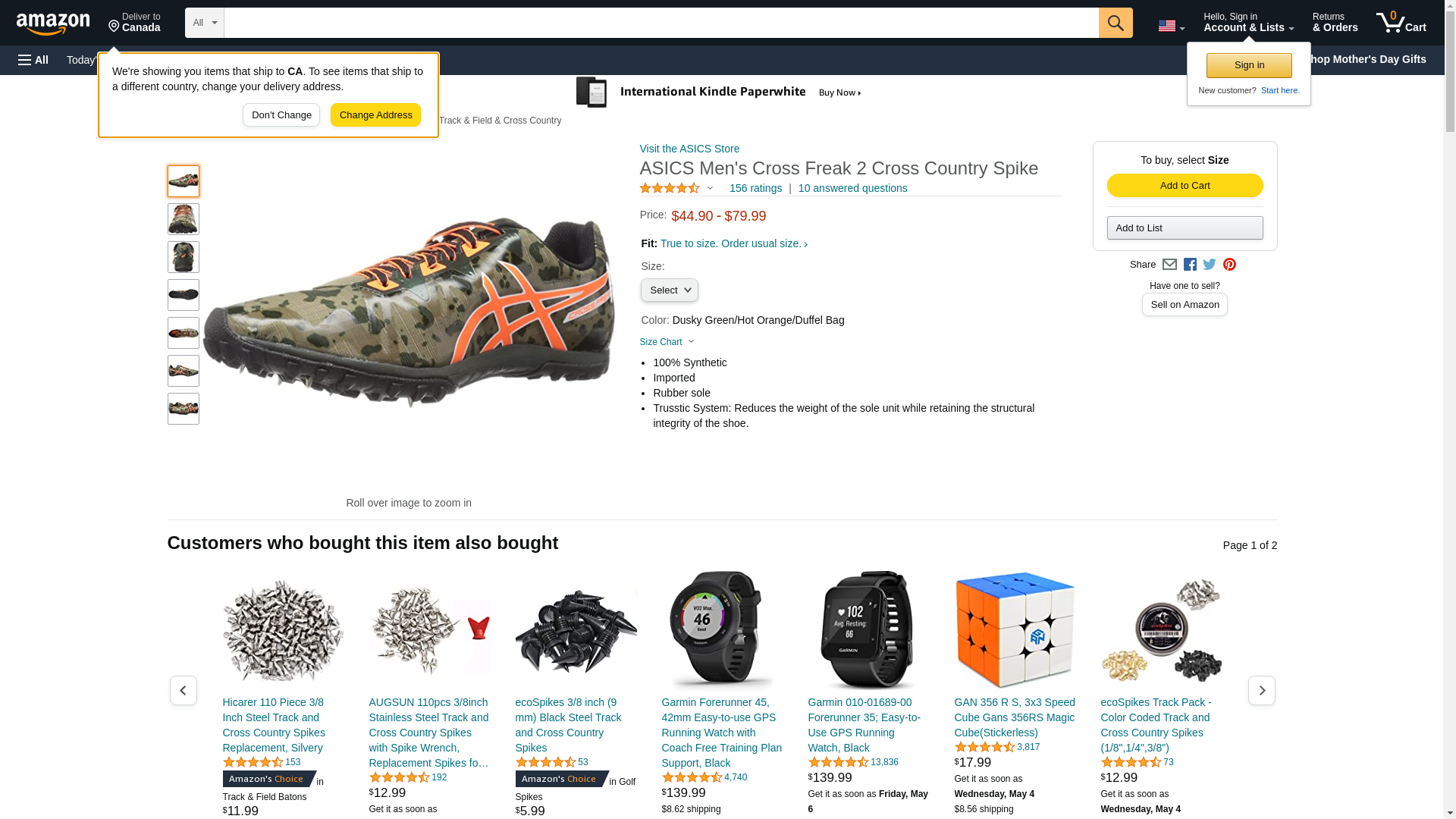Open the Size Select dropdown
The image size is (1456, 819).
click(x=669, y=290)
